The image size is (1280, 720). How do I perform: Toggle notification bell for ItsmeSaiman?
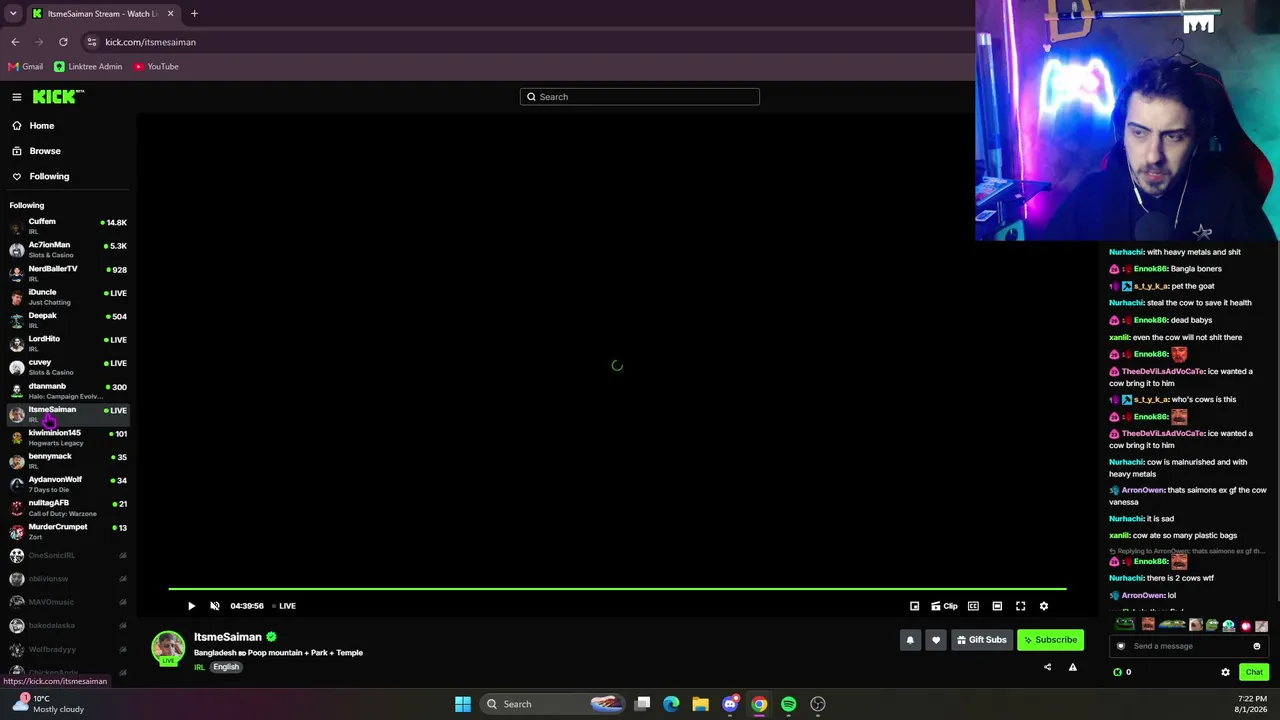click(910, 640)
